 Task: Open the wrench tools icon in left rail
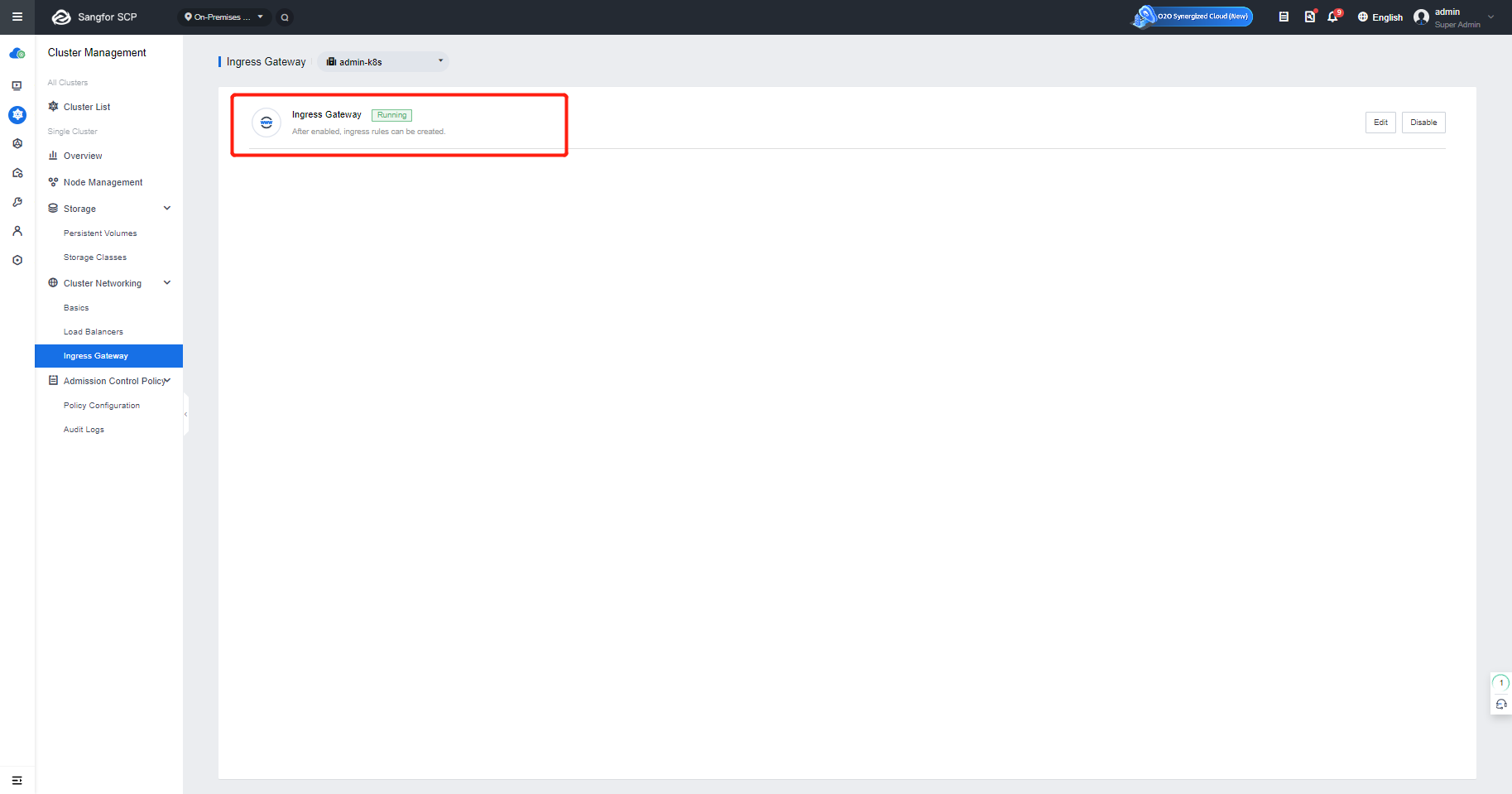(17, 202)
